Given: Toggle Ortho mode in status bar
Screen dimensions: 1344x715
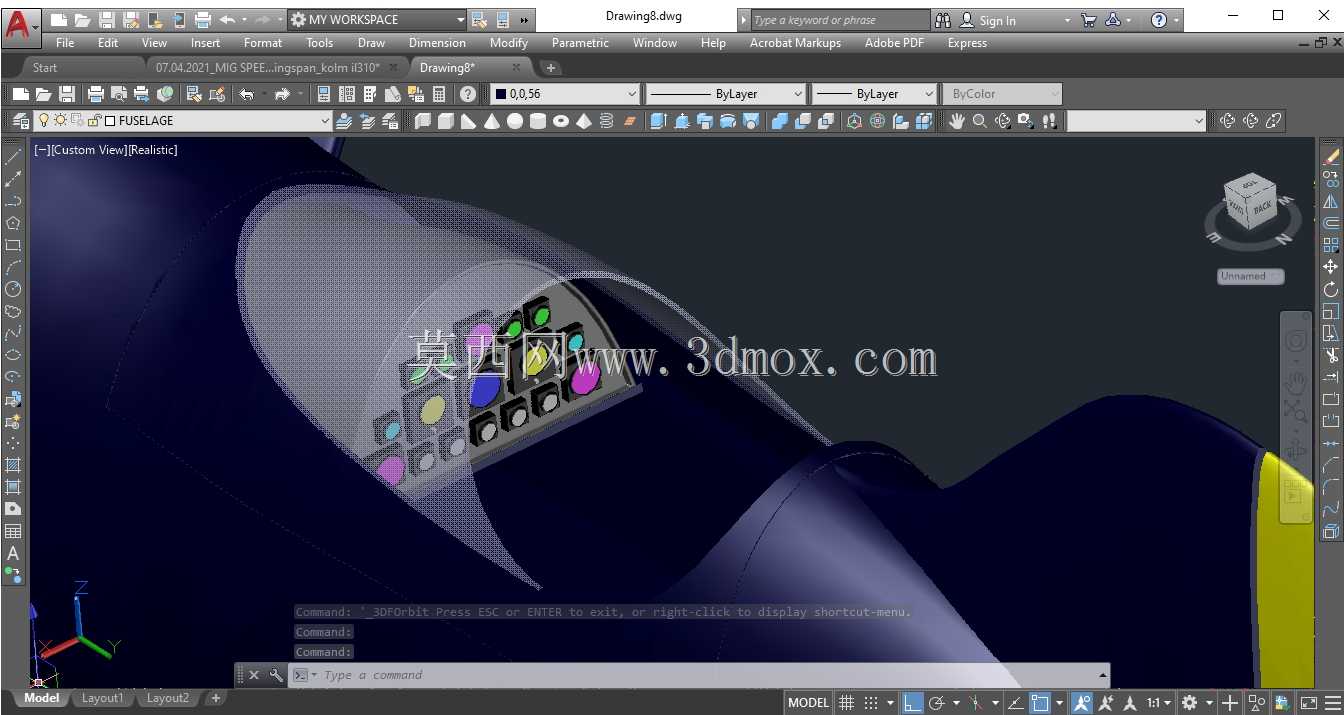Looking at the screenshot, I should point(912,703).
